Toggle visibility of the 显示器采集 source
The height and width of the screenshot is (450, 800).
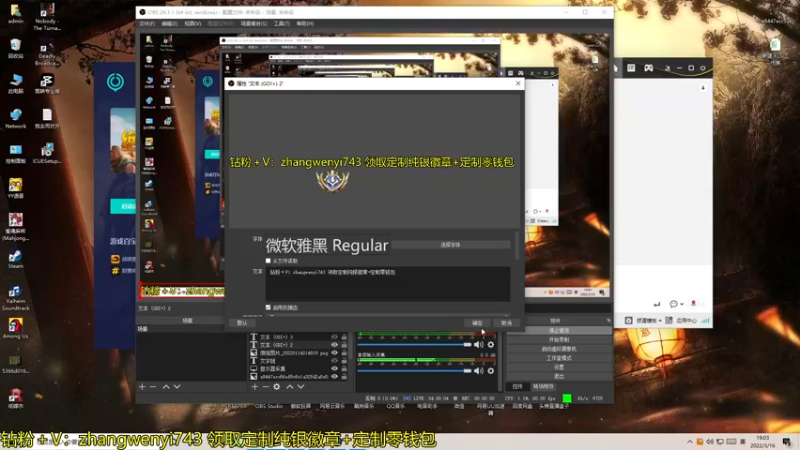[x=335, y=368]
